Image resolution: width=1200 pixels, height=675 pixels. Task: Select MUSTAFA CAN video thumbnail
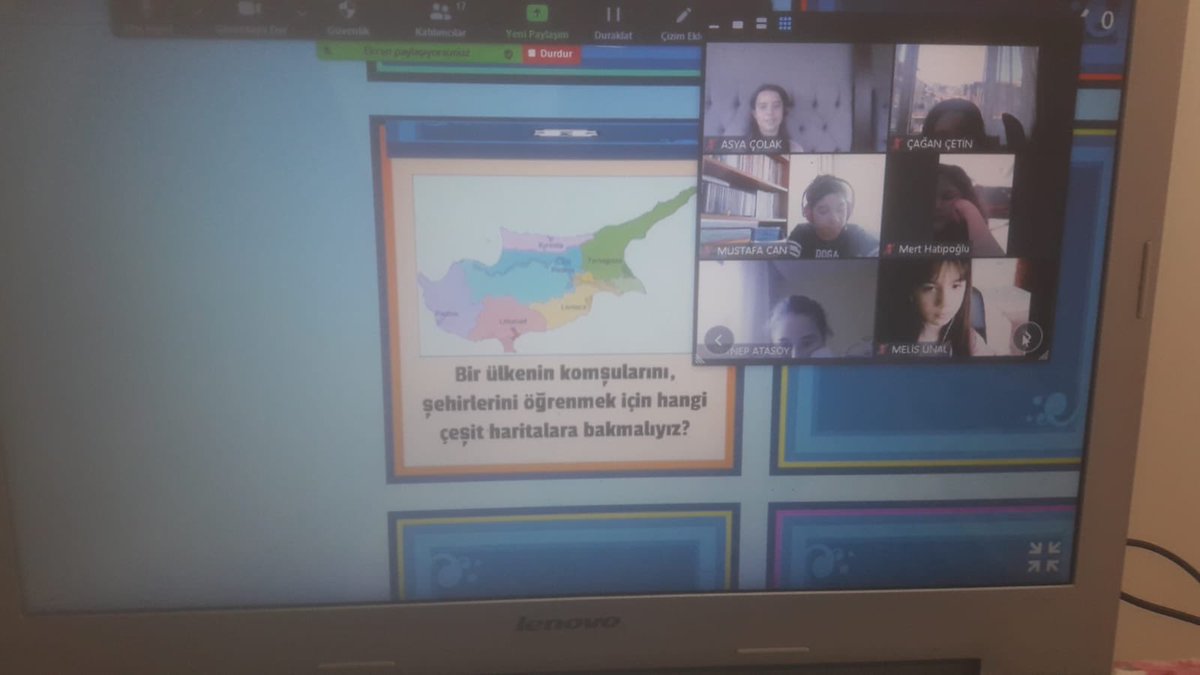[x=792, y=206]
